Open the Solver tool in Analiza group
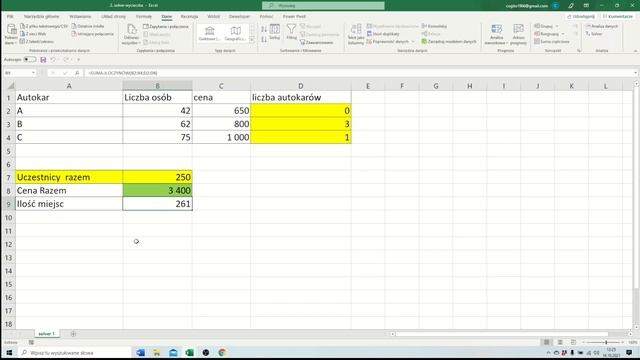Image resolution: width=640 pixels, height=360 pixels. [x=594, y=34]
